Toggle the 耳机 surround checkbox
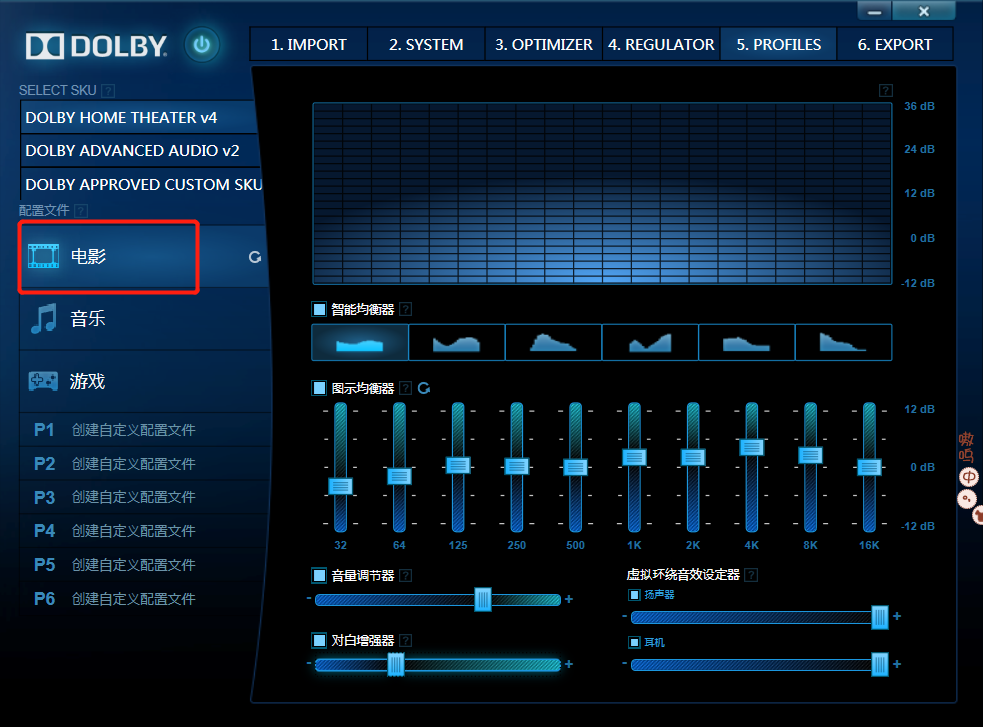Viewport: 983px width, 727px height. click(x=634, y=642)
